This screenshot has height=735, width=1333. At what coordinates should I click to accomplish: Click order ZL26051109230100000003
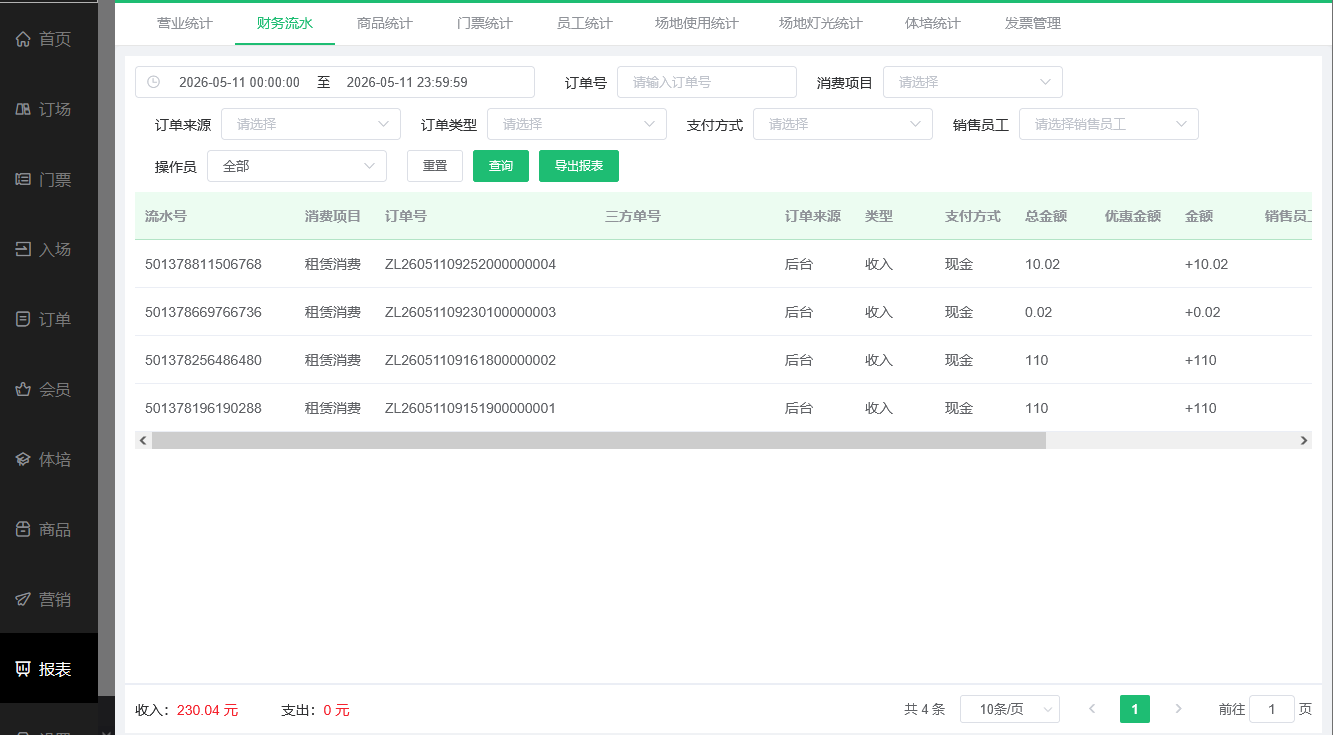point(470,312)
